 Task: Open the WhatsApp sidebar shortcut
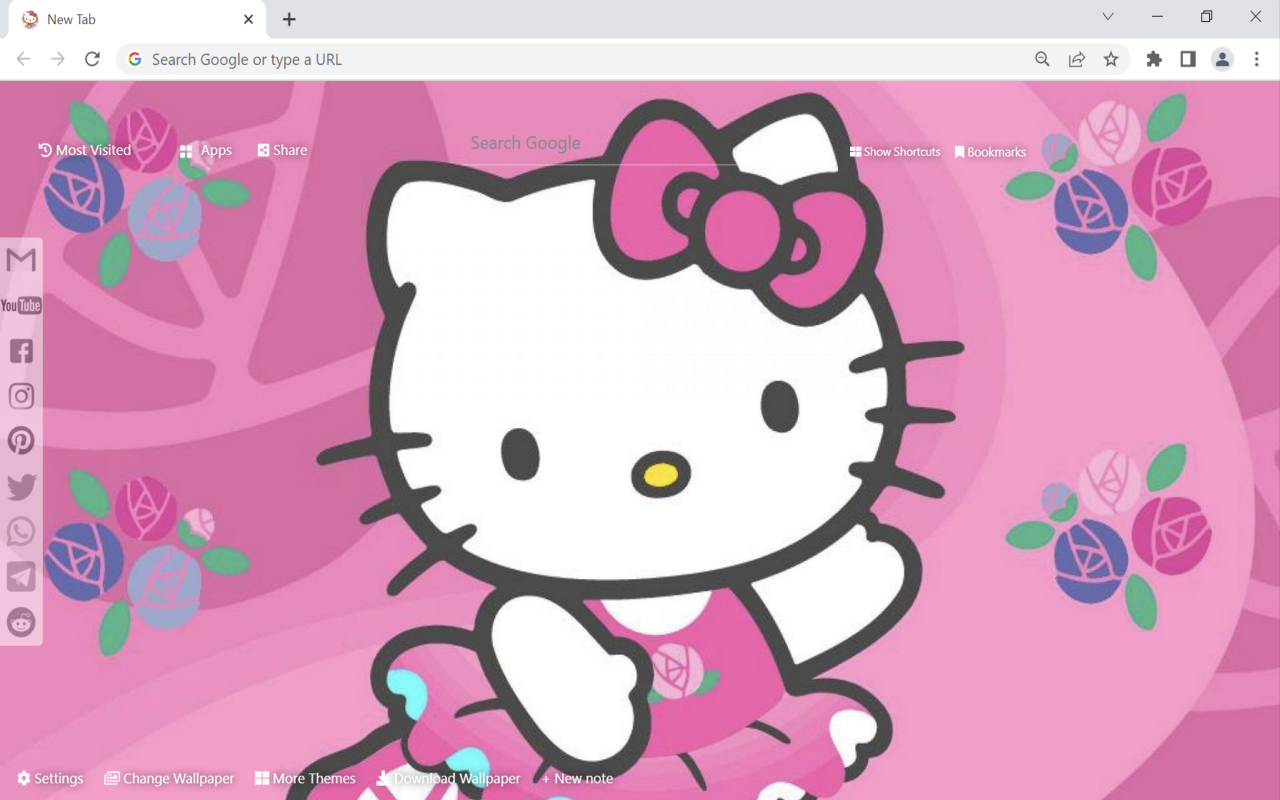pyautogui.click(x=21, y=531)
